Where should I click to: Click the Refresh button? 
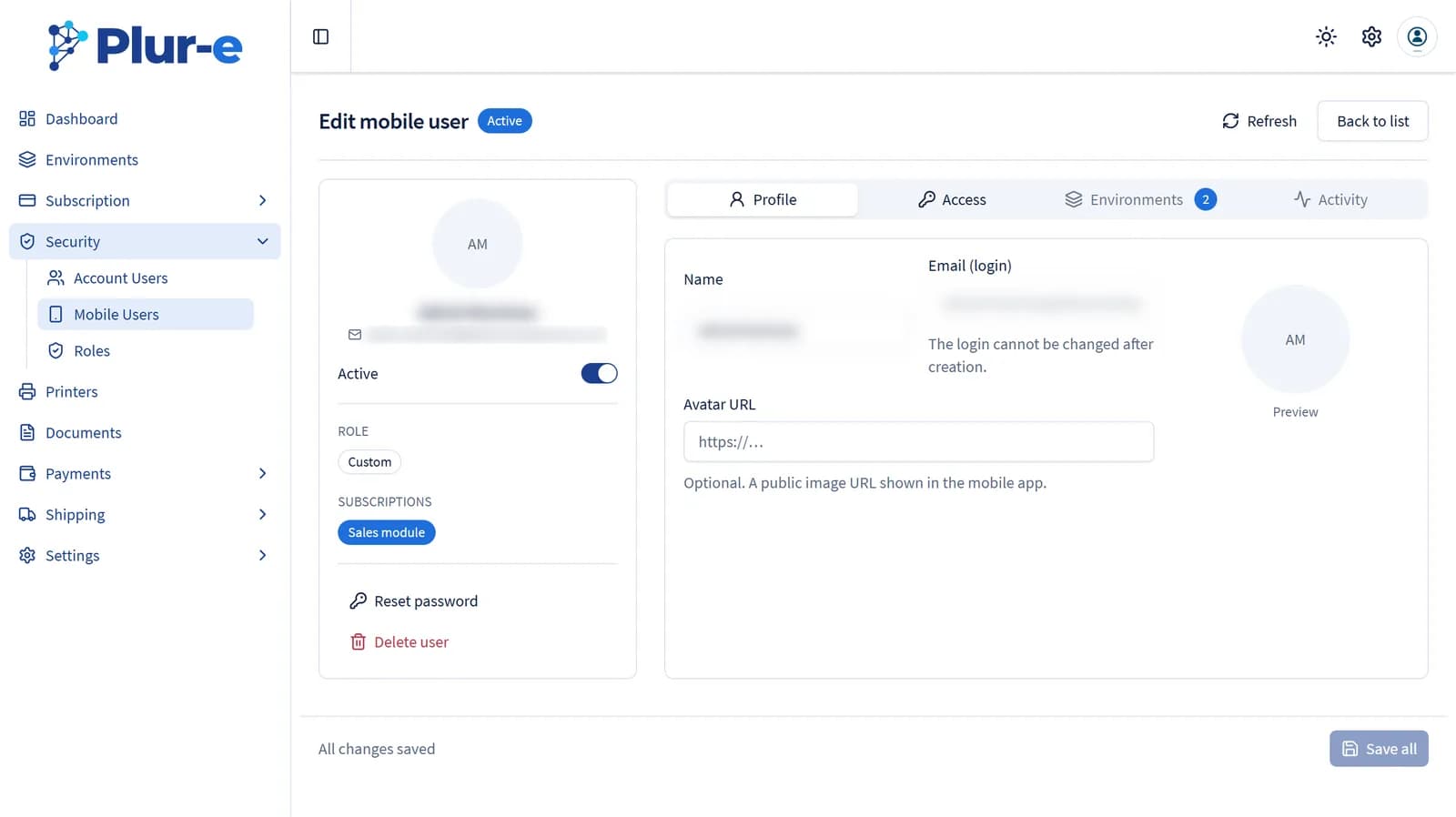coord(1259,121)
